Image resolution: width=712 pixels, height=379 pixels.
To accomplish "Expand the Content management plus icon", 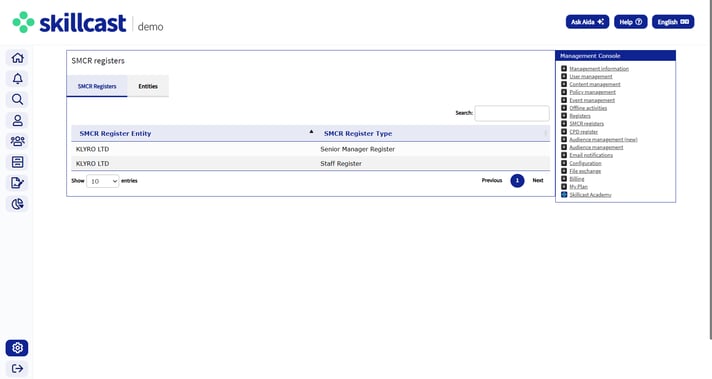I will tap(564, 84).
